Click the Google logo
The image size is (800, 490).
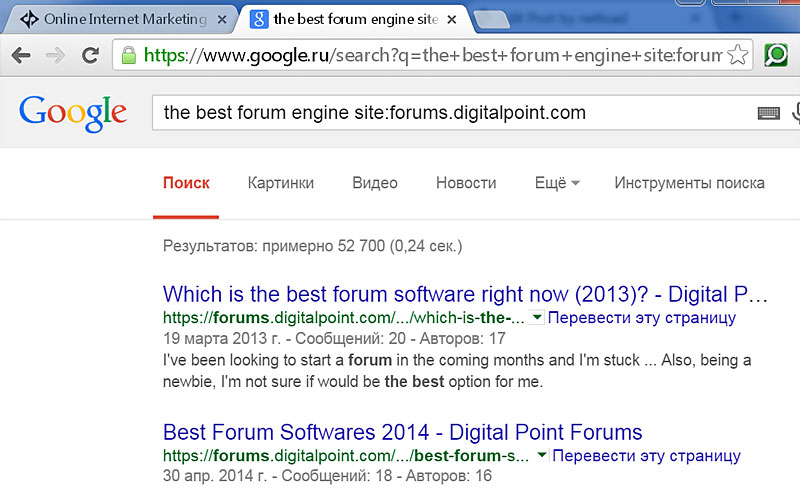(x=72, y=111)
